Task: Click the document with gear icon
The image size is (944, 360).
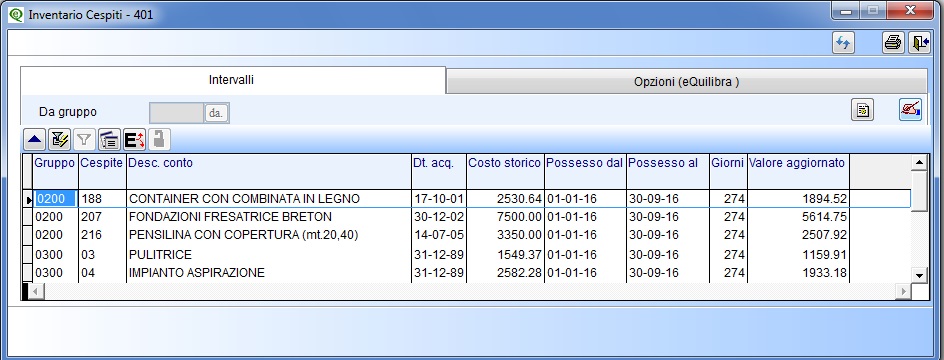Action: pyautogui.click(x=863, y=111)
